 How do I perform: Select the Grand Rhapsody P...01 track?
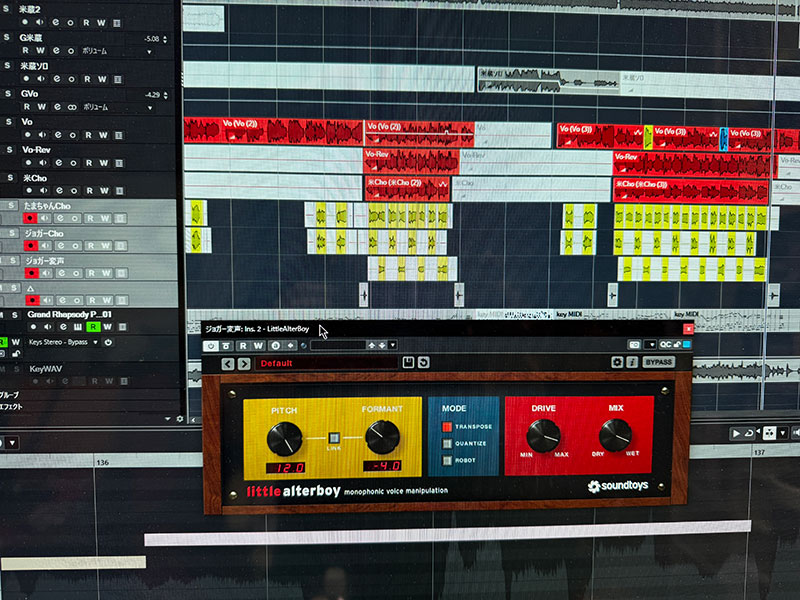coord(69,314)
